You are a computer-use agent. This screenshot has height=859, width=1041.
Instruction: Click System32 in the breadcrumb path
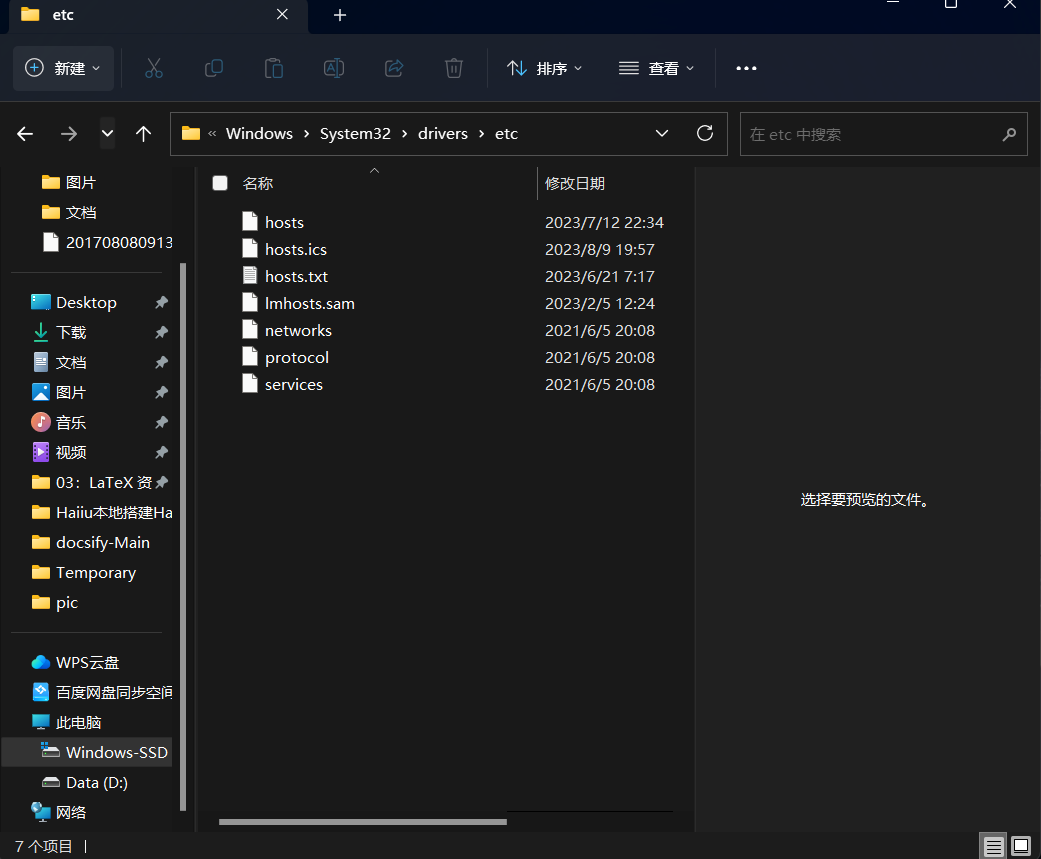point(355,134)
